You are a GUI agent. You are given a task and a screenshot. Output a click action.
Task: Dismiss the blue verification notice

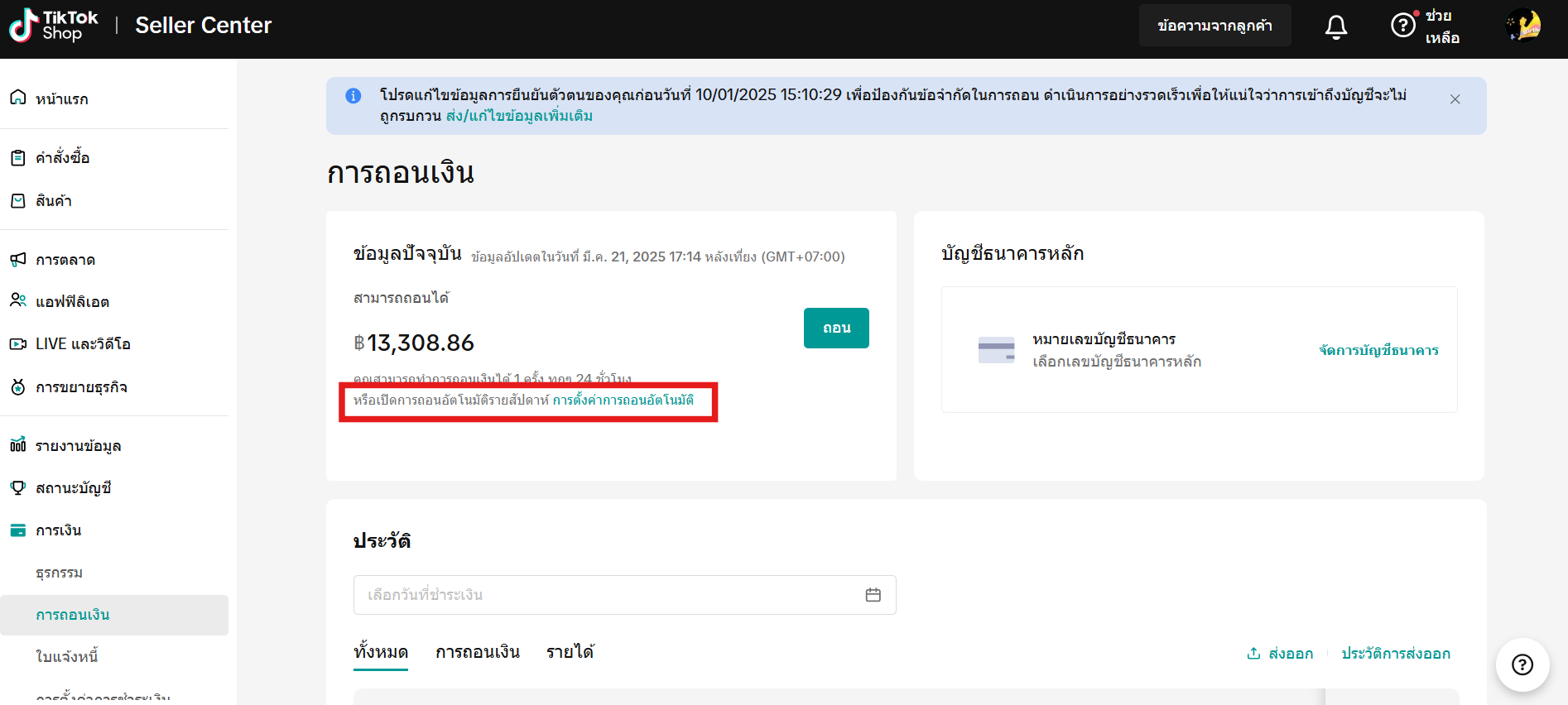[x=1455, y=99]
